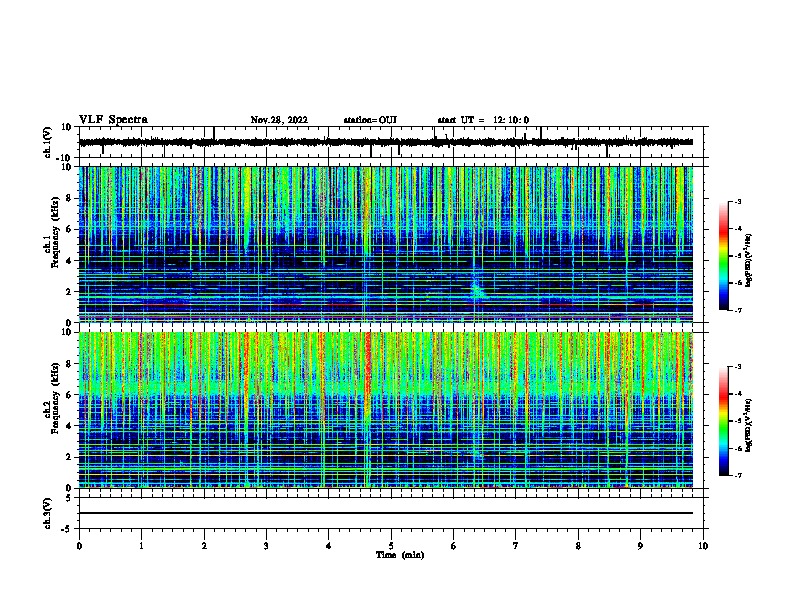Click the bright burst near 2 kHz in ch.1 spectrogram
The image size is (792, 612).
click(476, 289)
